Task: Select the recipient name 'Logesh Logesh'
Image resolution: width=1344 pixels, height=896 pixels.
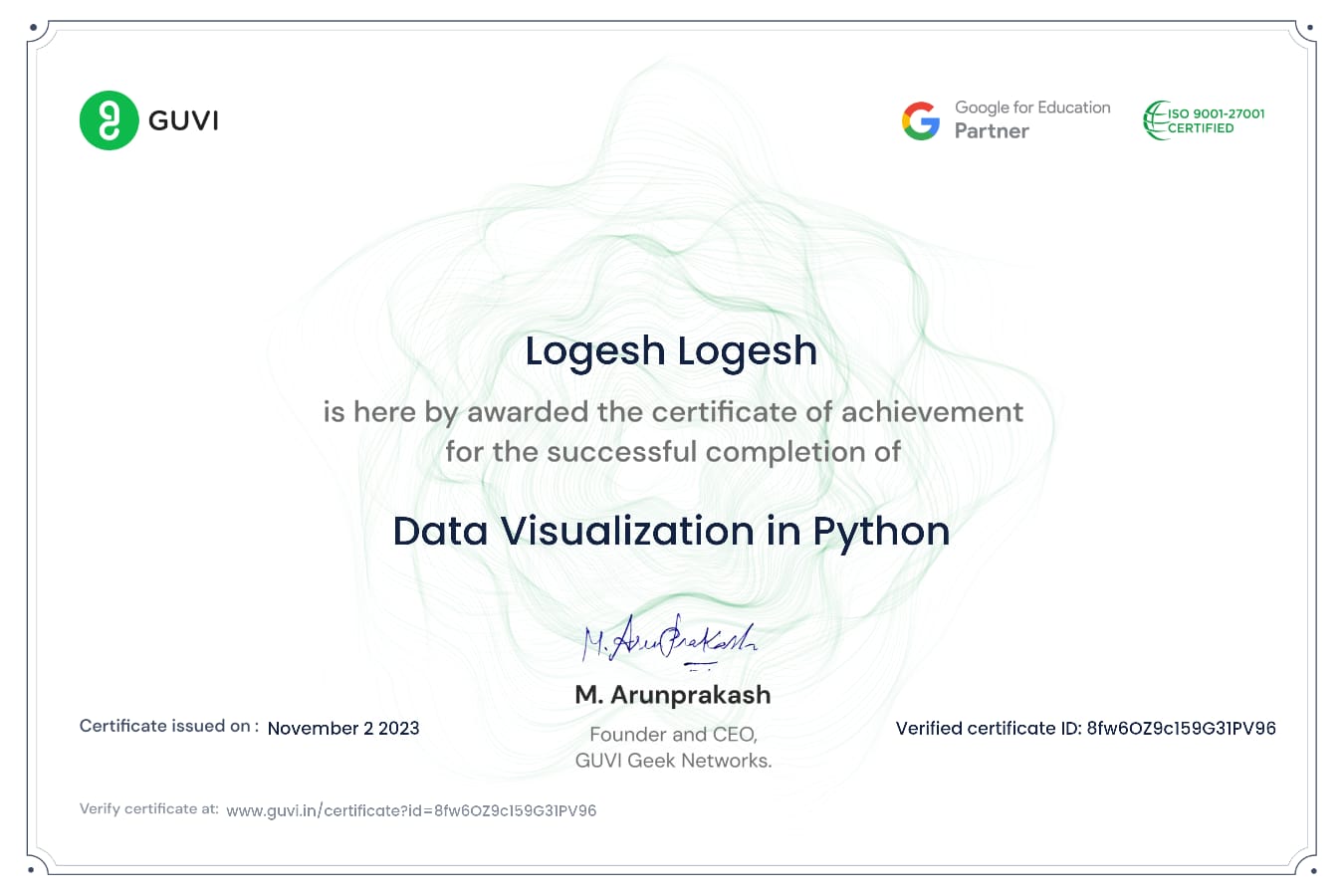Action: (x=671, y=351)
